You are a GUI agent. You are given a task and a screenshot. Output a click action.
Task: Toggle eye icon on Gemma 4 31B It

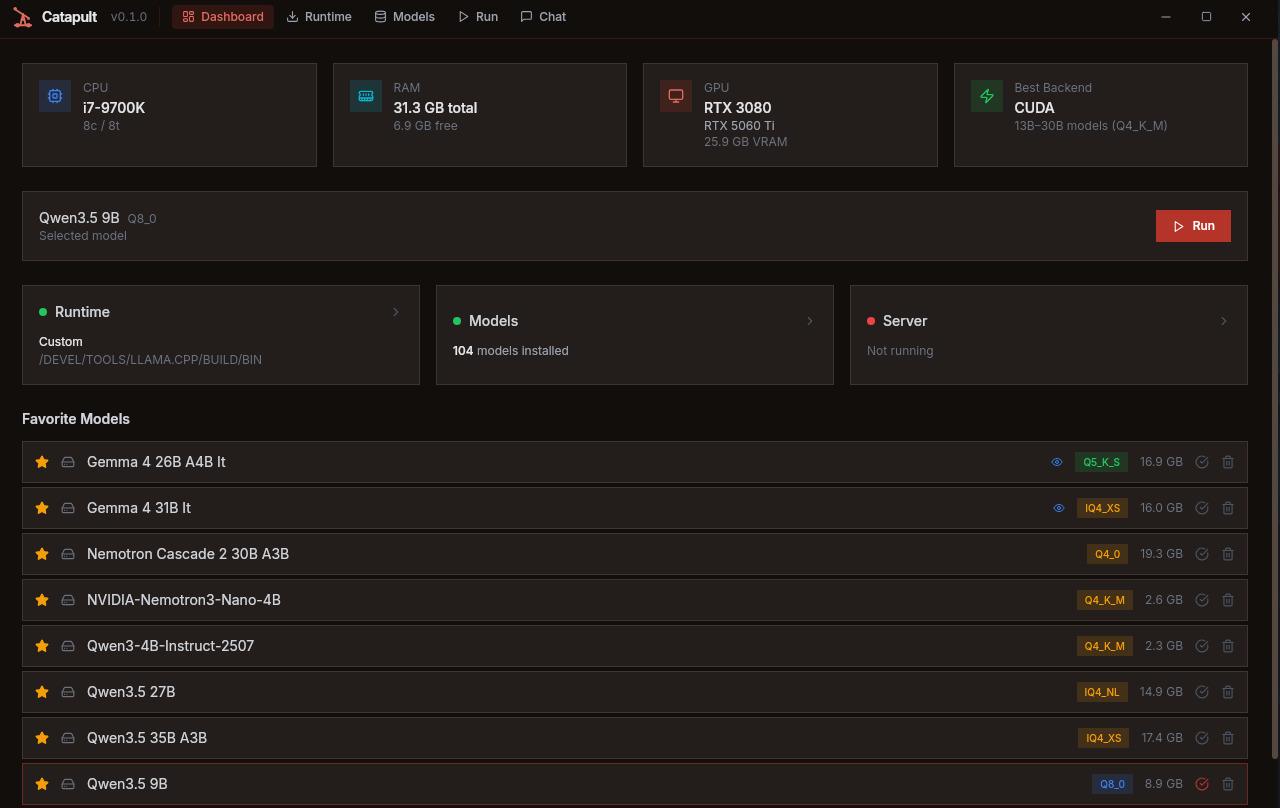coord(1059,508)
